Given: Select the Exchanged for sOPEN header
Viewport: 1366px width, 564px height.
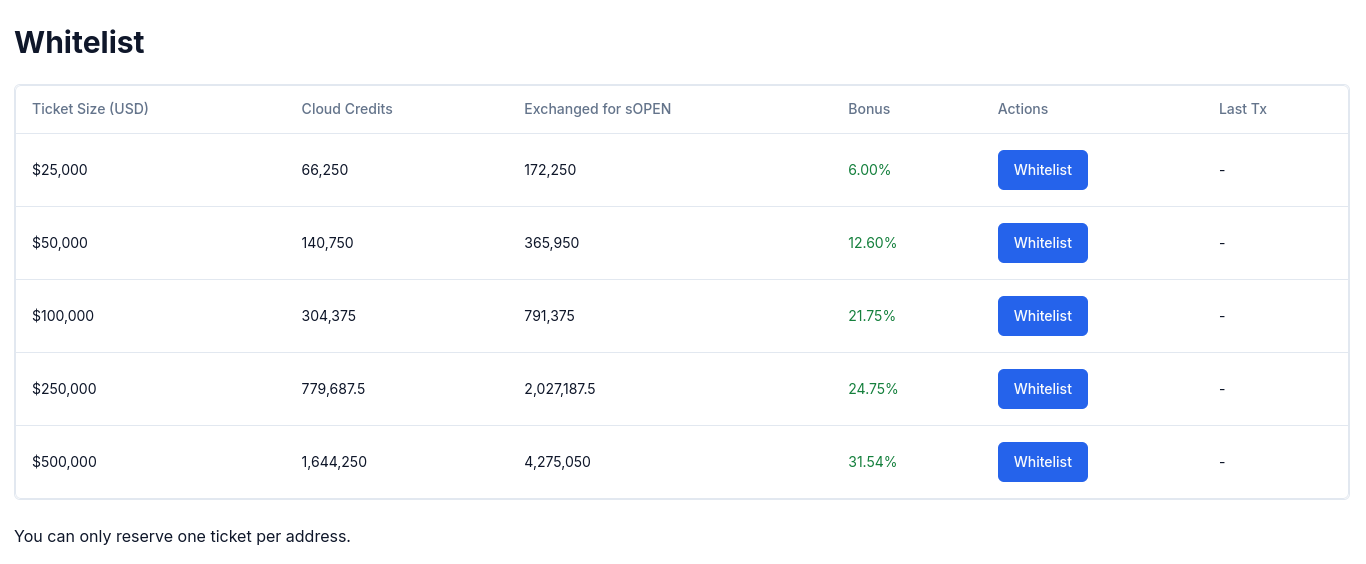Looking at the screenshot, I should [x=597, y=109].
